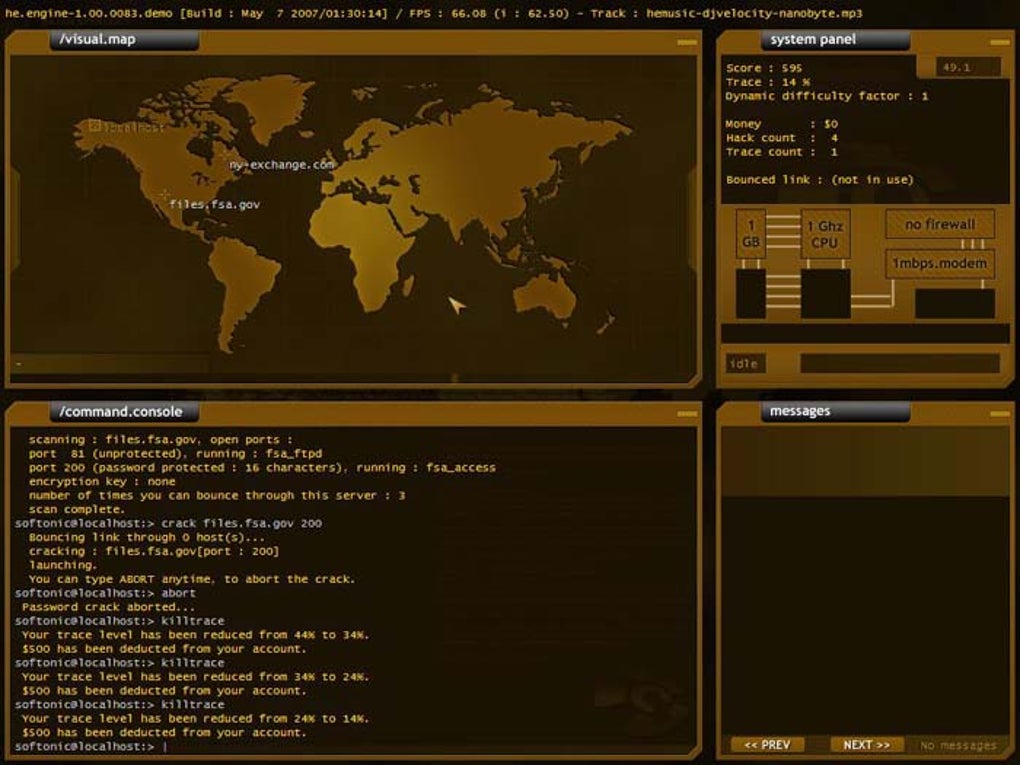Click the progress bar beside idle status
This screenshot has width=1020, height=765.
click(900, 363)
